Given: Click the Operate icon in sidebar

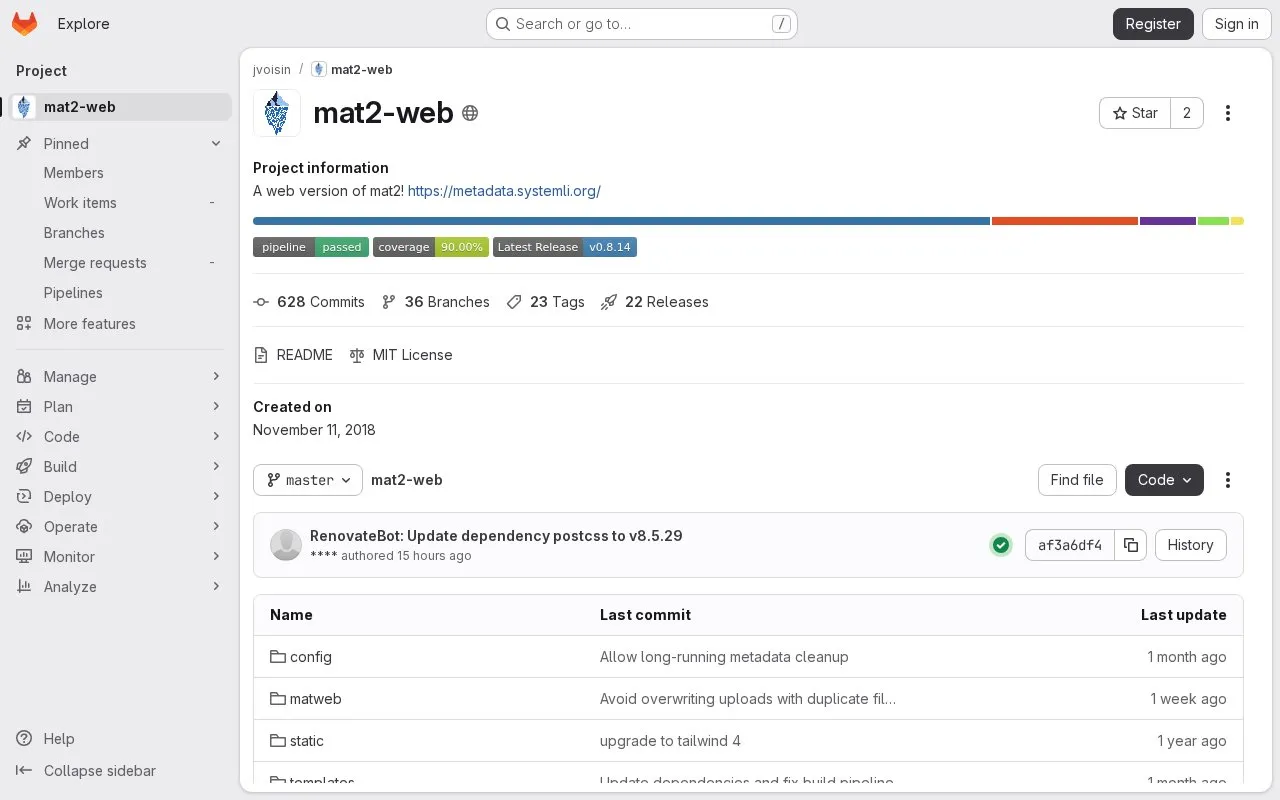Looking at the screenshot, I should 24,527.
